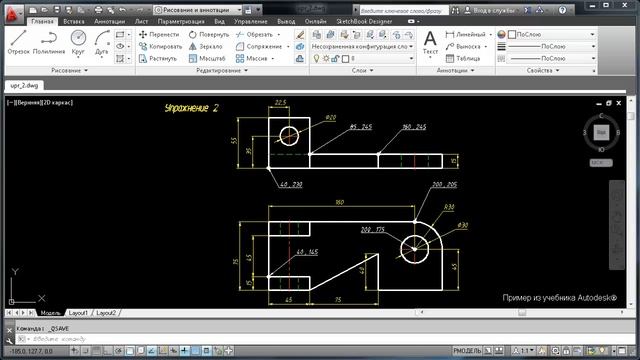Toggle the МОДЕЛЬ space button in status bar
The image size is (640, 360).
pos(467,351)
